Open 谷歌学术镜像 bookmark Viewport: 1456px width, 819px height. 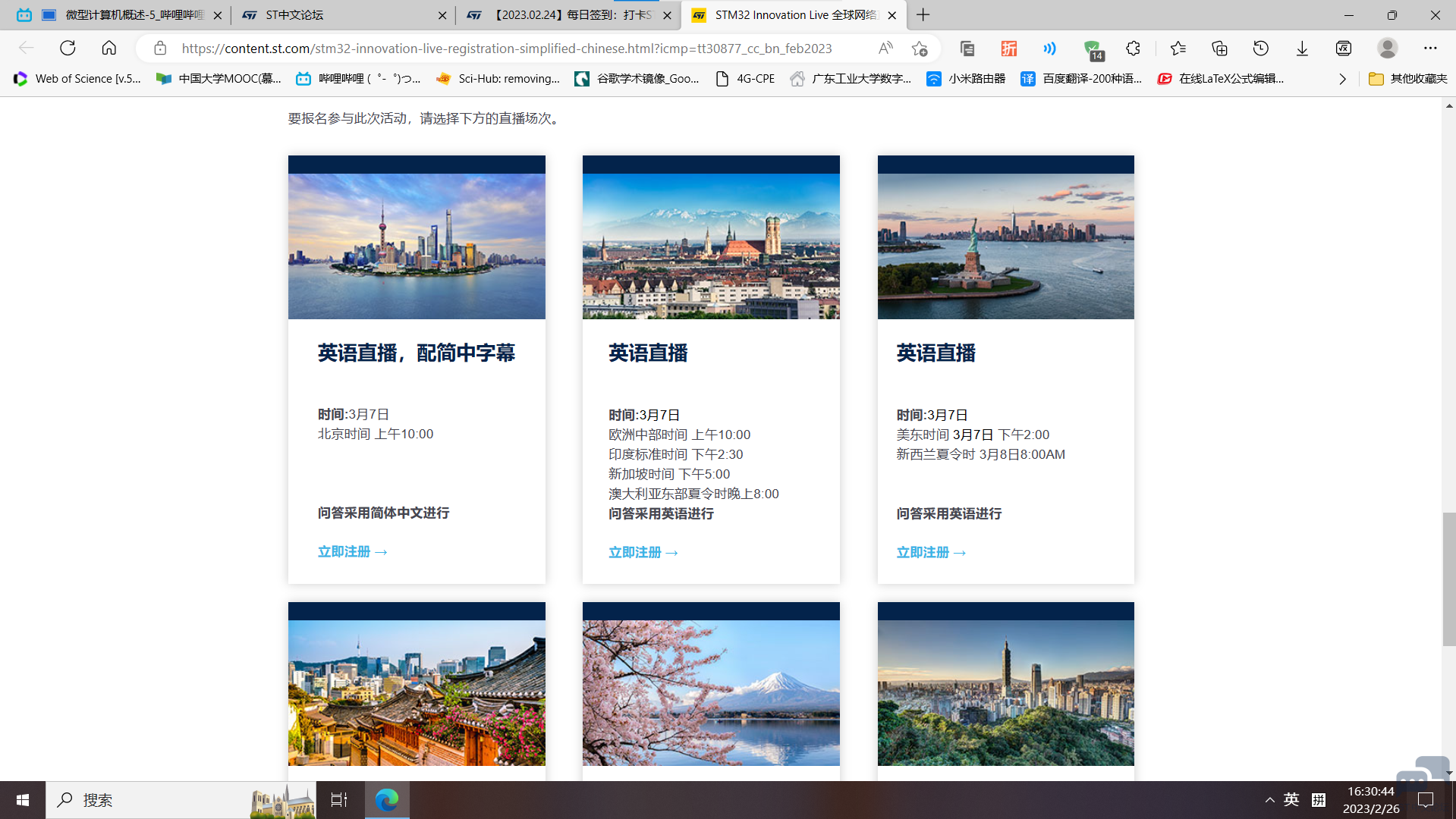pos(637,78)
